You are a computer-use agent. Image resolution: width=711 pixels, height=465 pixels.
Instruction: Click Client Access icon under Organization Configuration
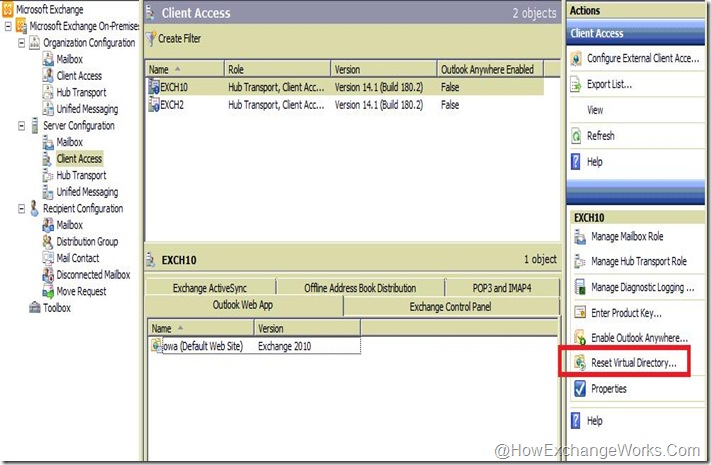48,75
